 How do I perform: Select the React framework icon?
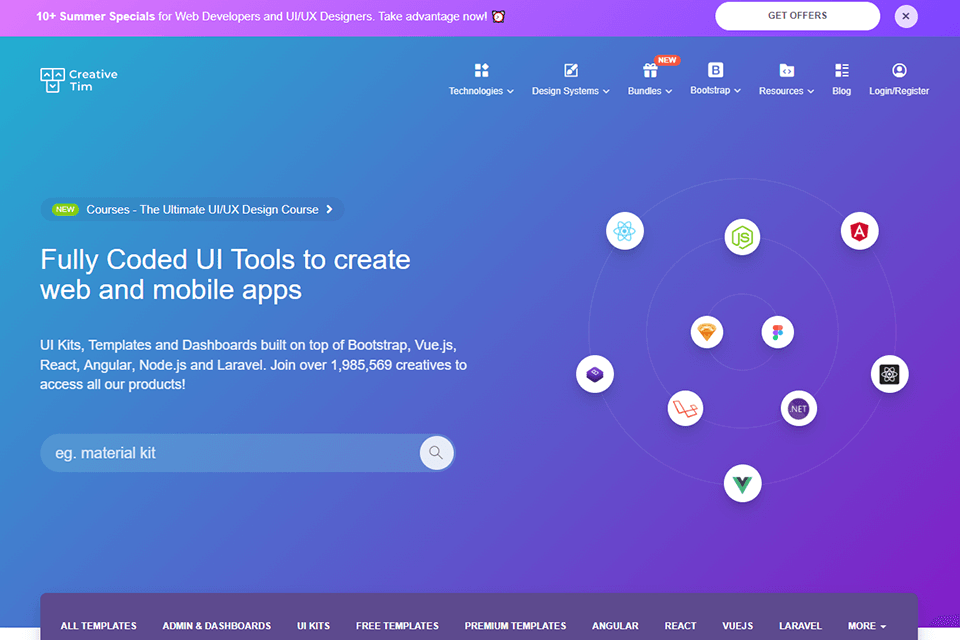click(x=625, y=231)
